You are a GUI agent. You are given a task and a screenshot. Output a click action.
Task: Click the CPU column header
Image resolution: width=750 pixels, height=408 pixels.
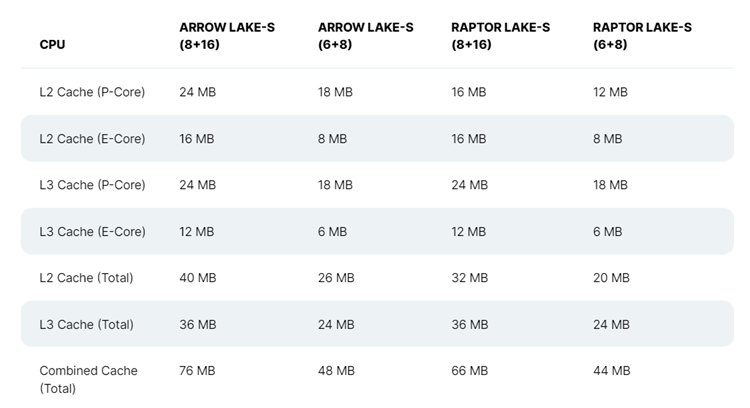(52, 44)
